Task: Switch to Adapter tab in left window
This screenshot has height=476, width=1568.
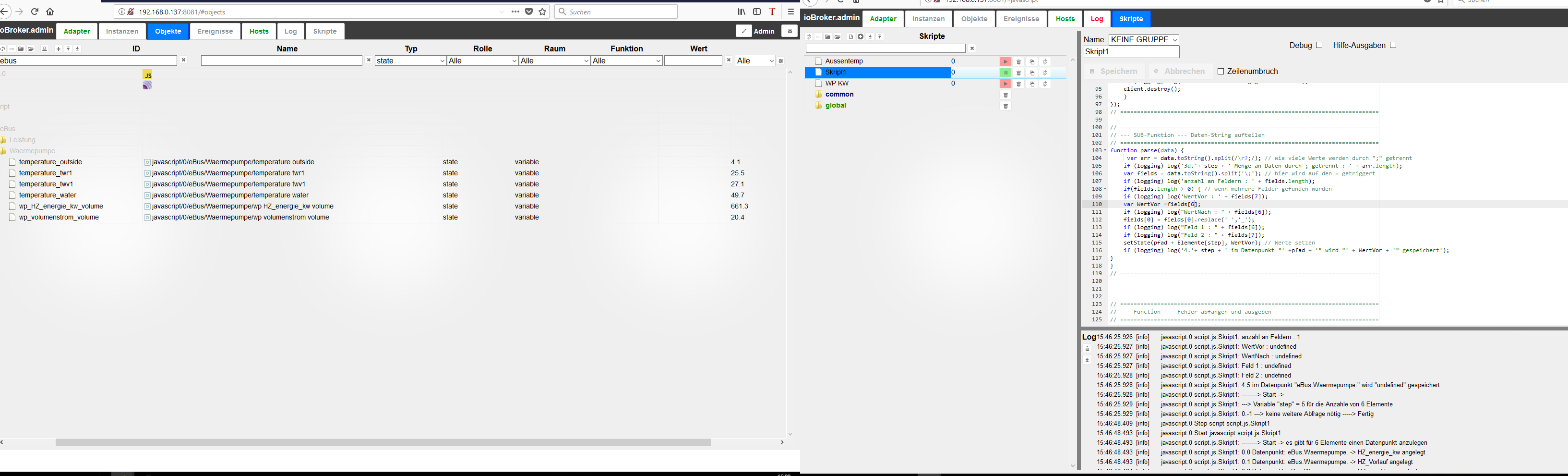Action: click(77, 31)
